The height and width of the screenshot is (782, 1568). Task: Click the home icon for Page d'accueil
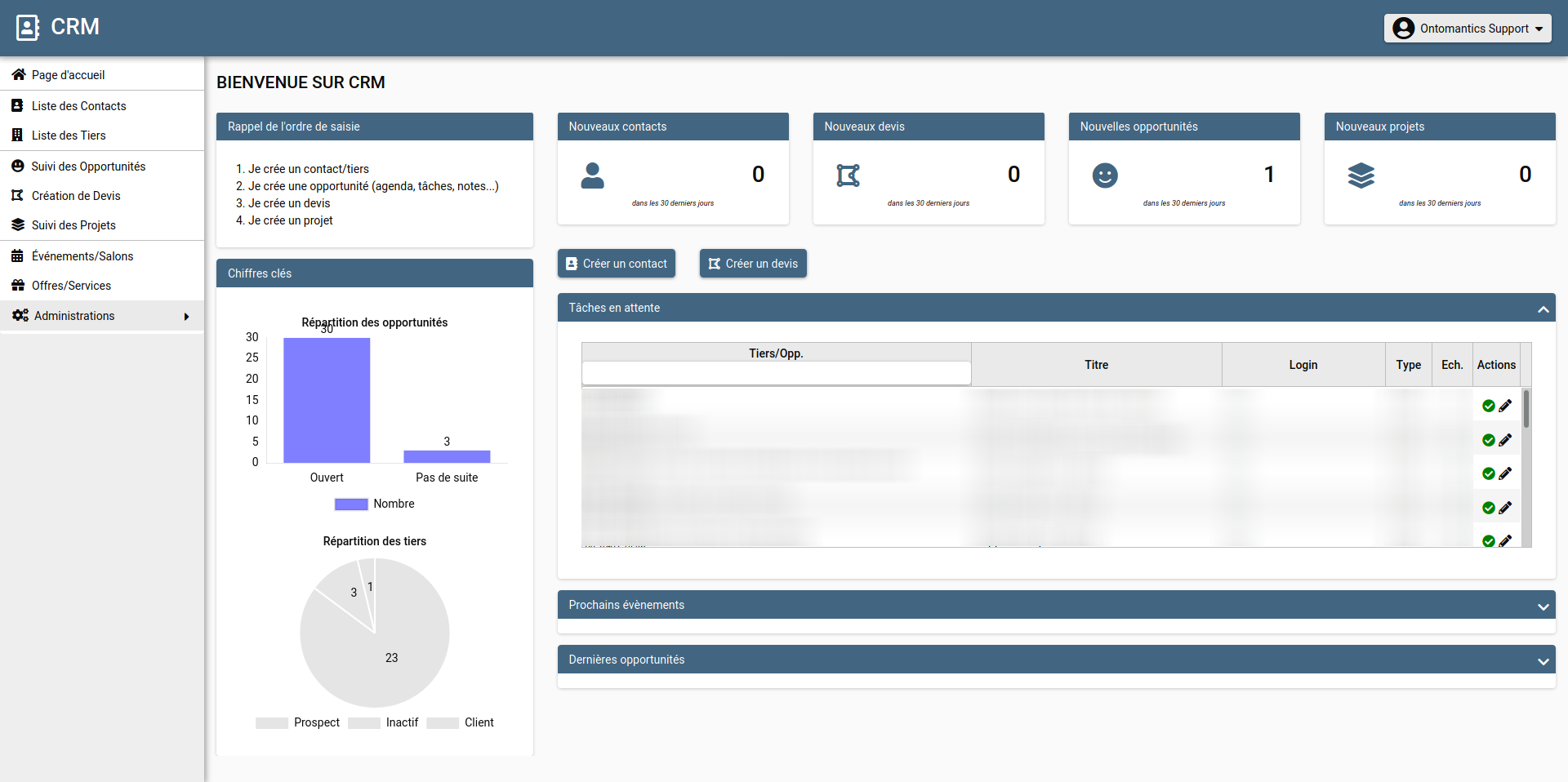(x=18, y=74)
